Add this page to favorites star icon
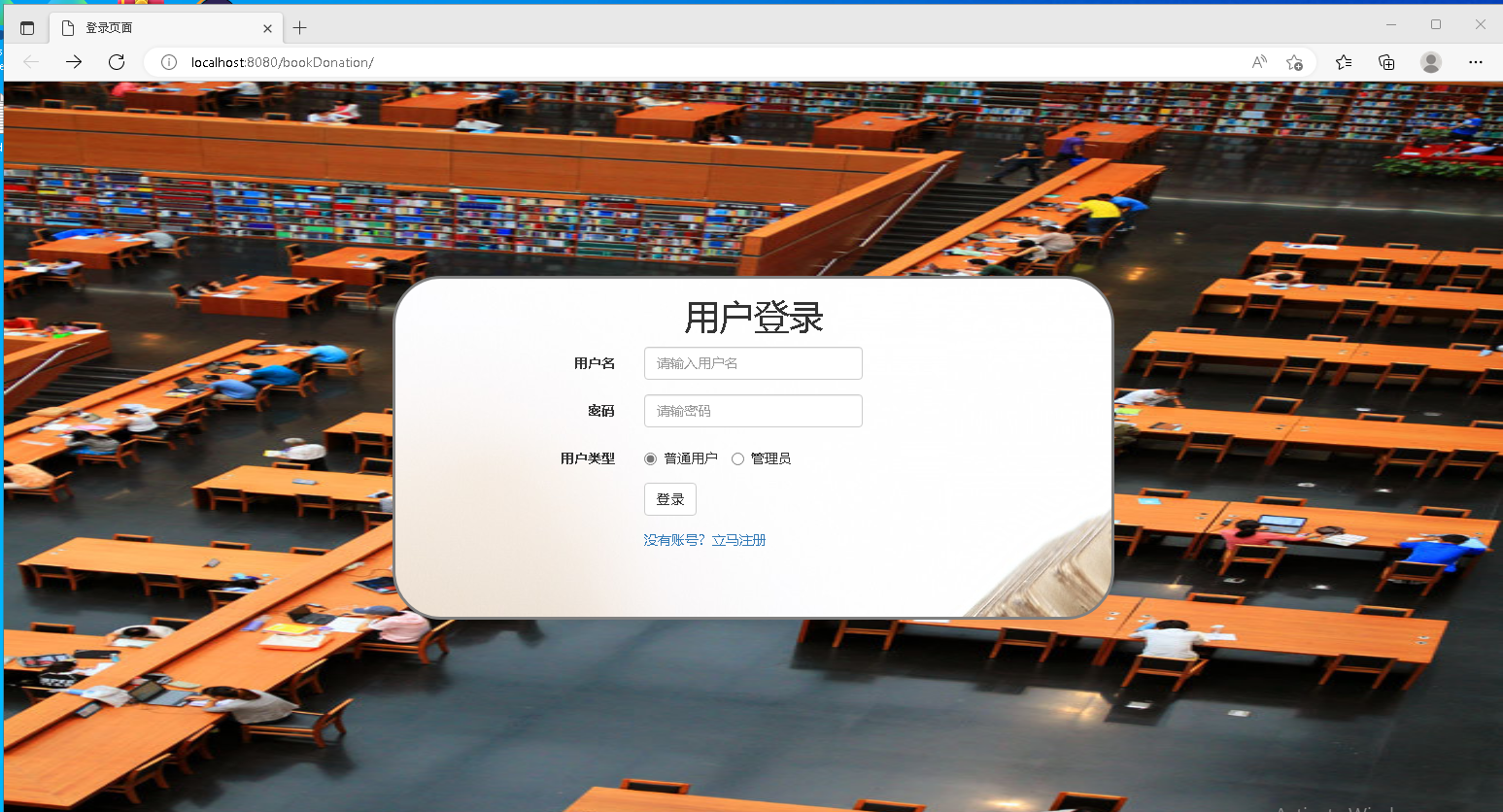 click(x=1294, y=62)
